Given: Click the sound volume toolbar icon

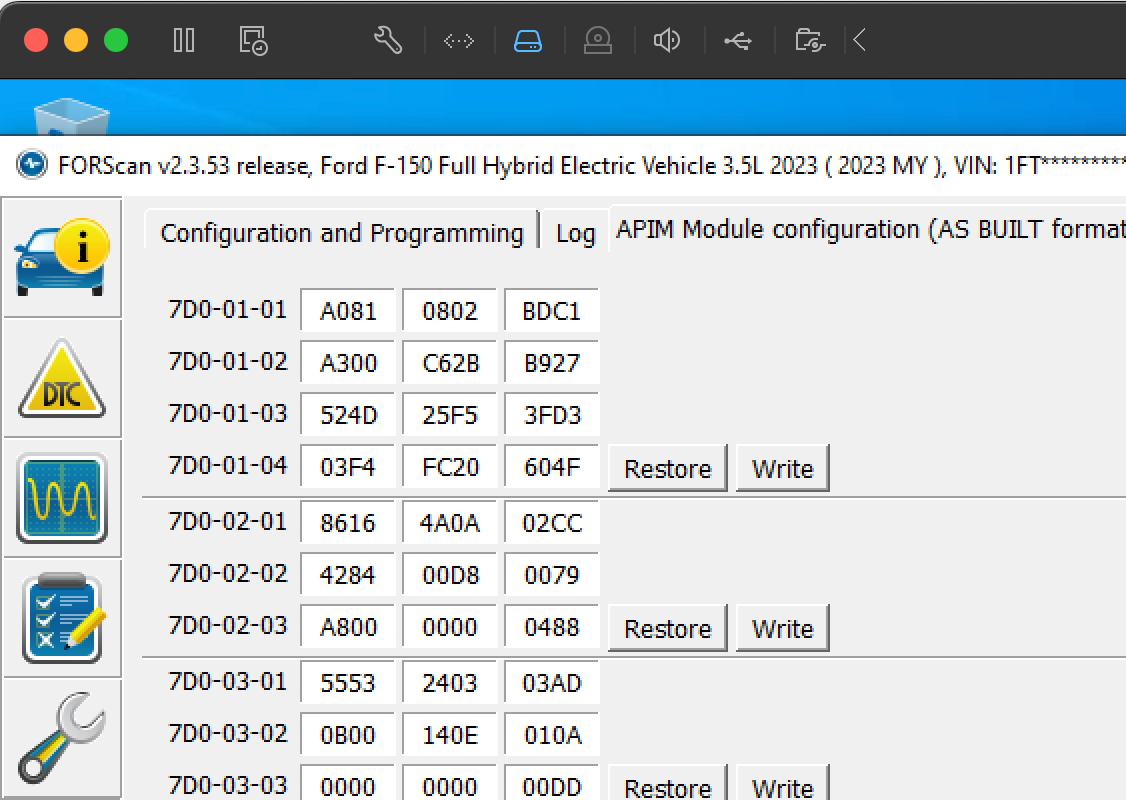Looking at the screenshot, I should click(x=667, y=40).
